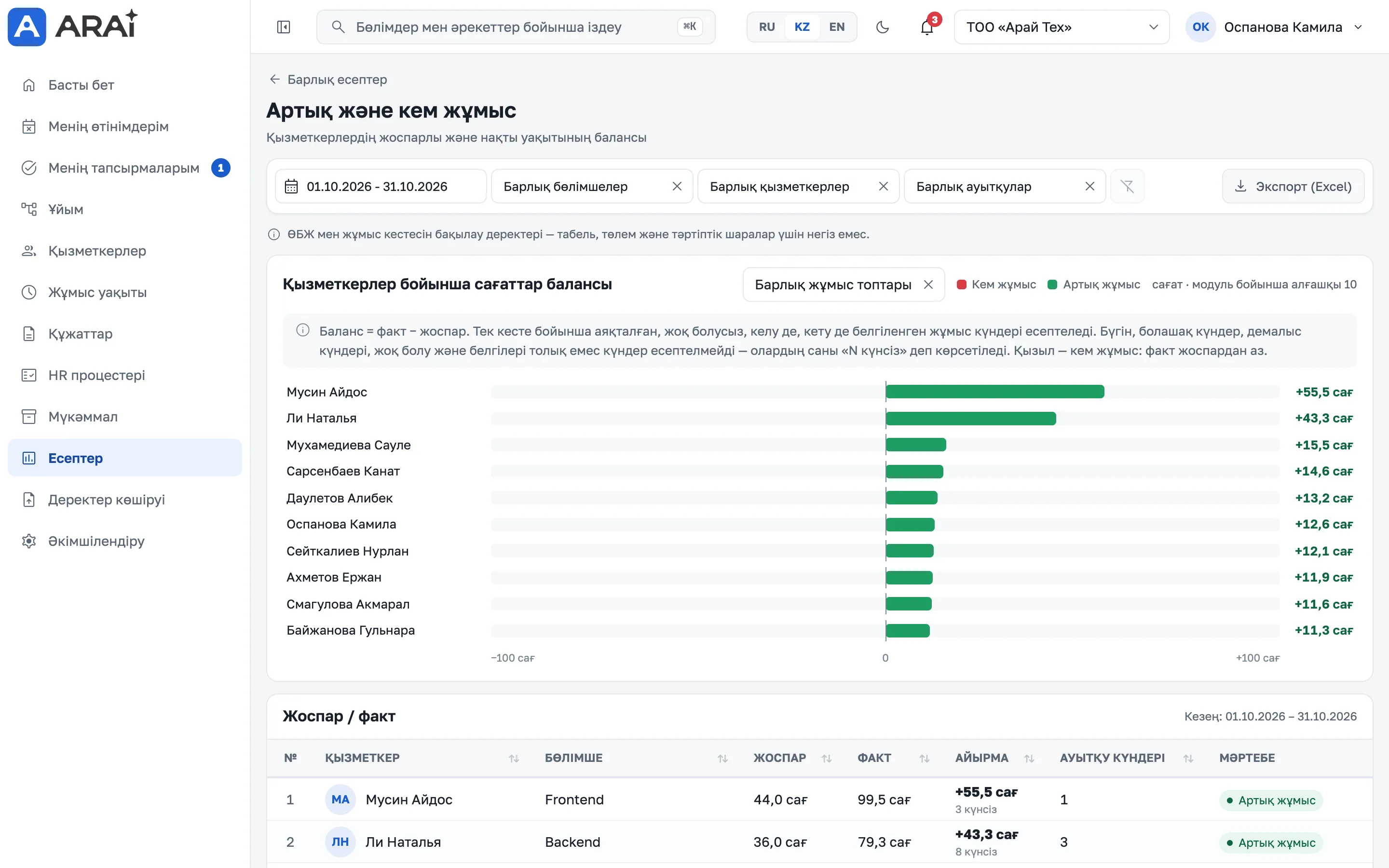Open Құжаттар in sidebar
Viewport: 1389px width, 868px height.
click(124, 334)
